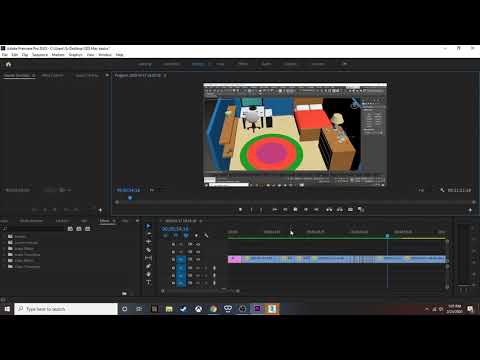Screen dimensions: 480x360
Task: Switch to Color workspace
Action: (x=220, y=64)
